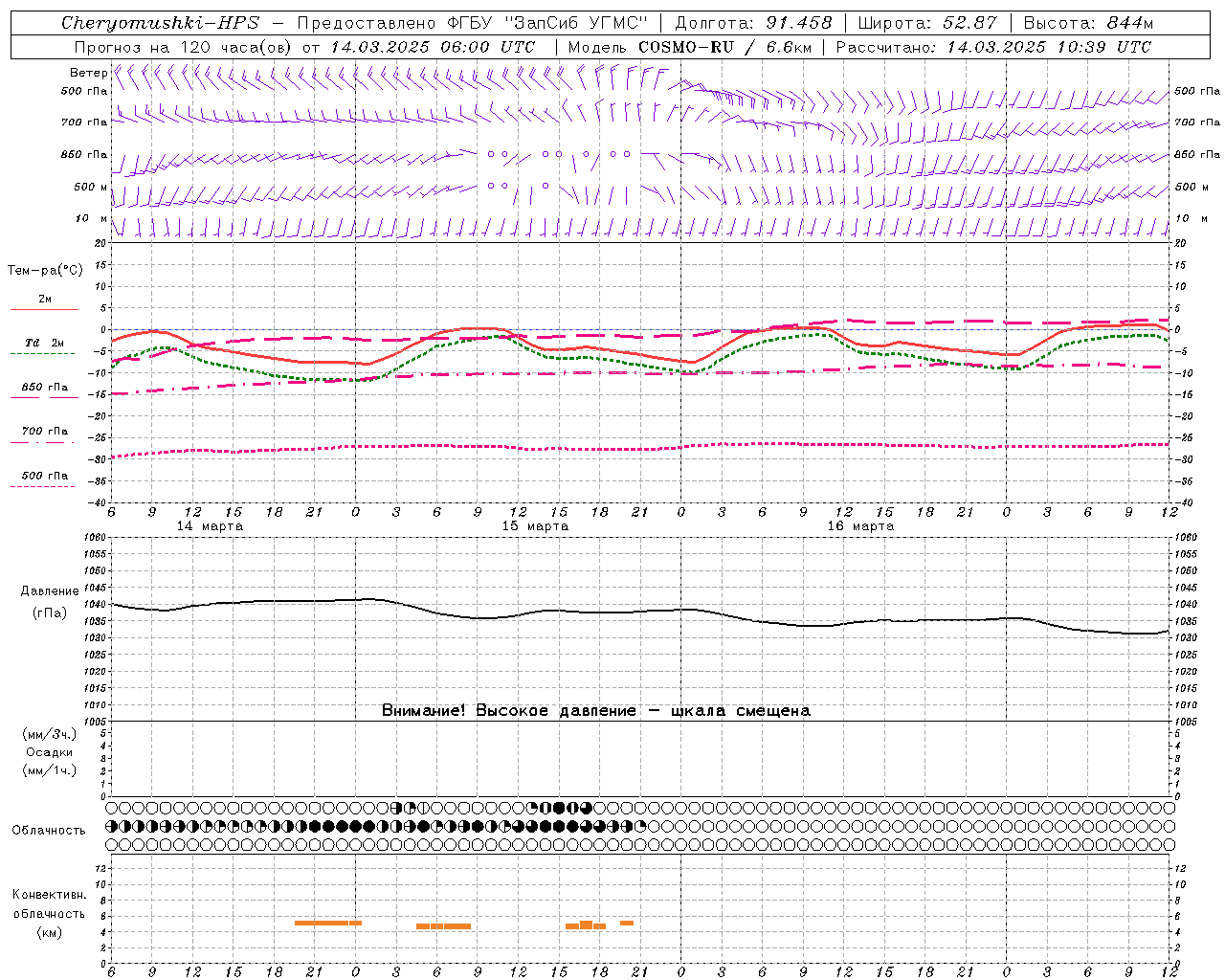Click the solid line sample under '2м' legend
This screenshot has width=1225, height=980.
coord(44,310)
